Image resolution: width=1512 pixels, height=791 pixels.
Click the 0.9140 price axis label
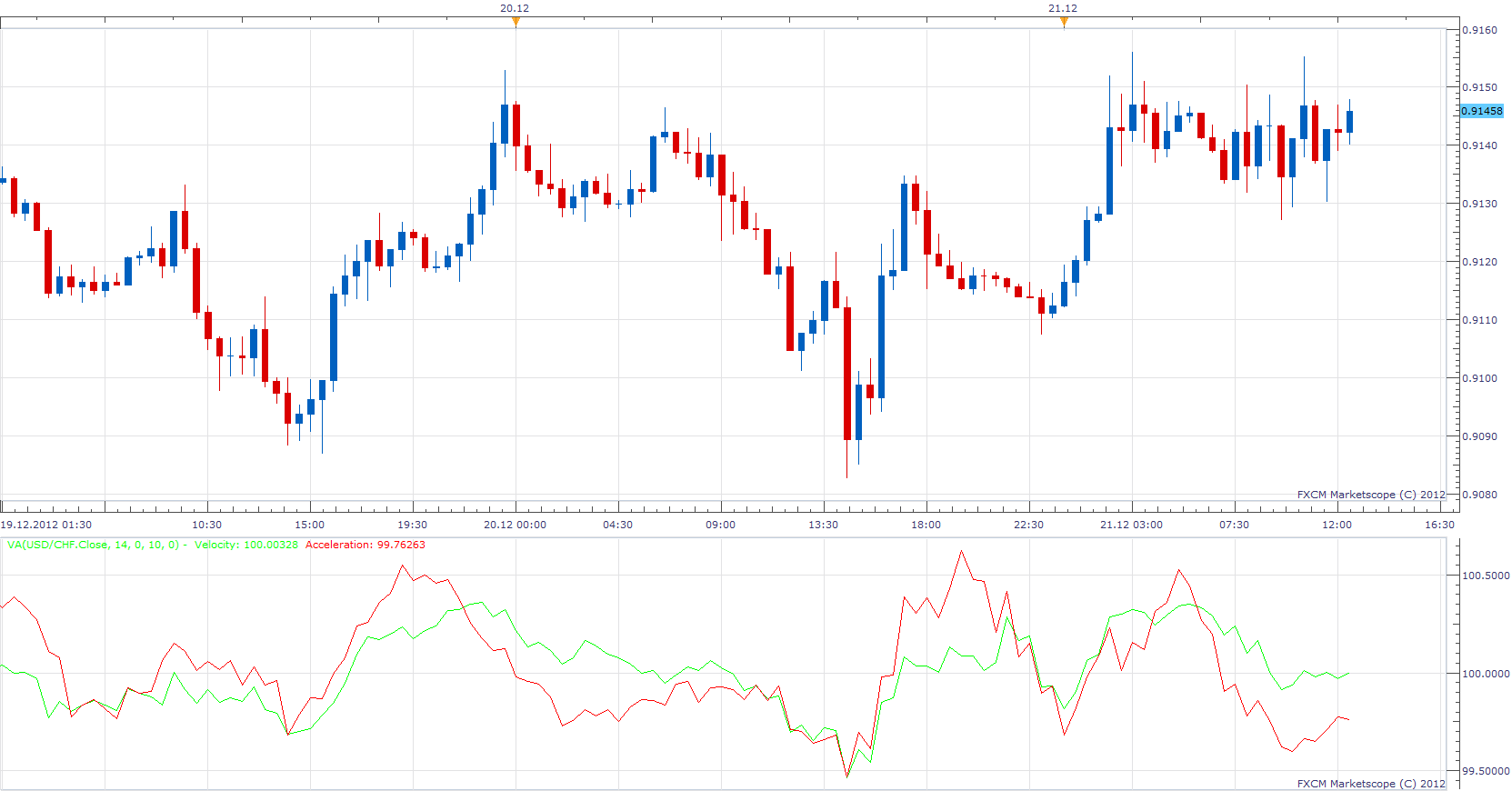(x=1479, y=145)
